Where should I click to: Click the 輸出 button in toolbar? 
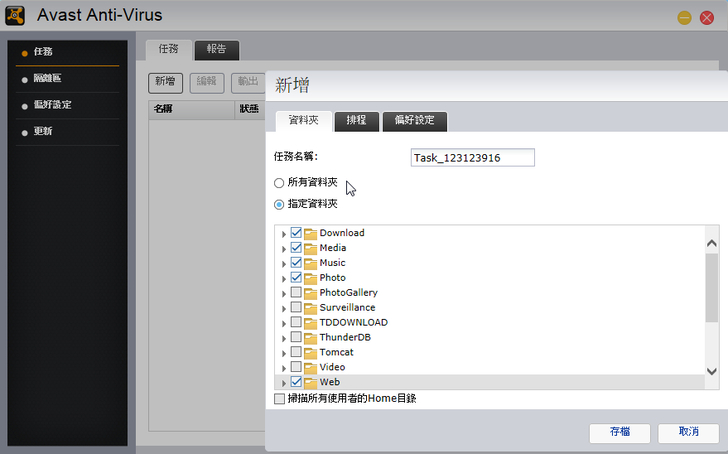click(x=248, y=83)
